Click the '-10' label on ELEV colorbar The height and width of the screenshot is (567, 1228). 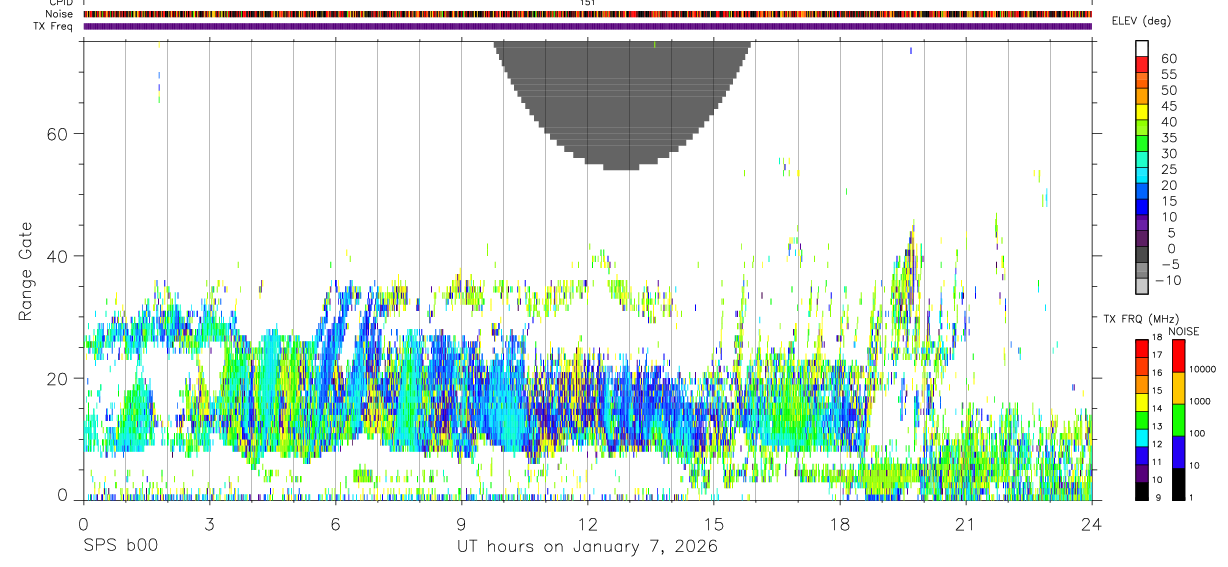coord(1168,280)
